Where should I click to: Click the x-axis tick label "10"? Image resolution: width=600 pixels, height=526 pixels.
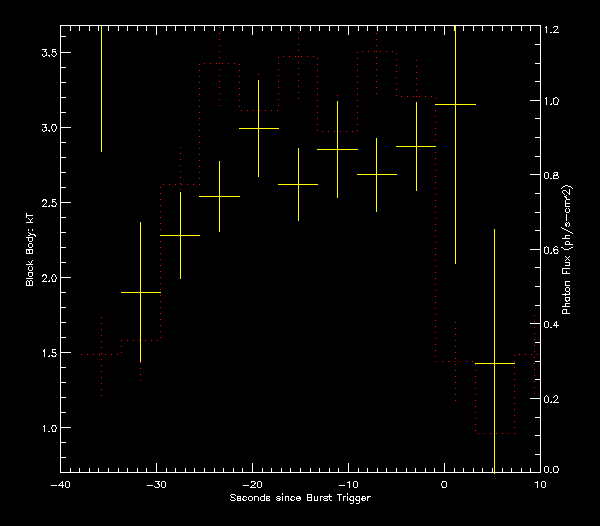tap(540, 483)
